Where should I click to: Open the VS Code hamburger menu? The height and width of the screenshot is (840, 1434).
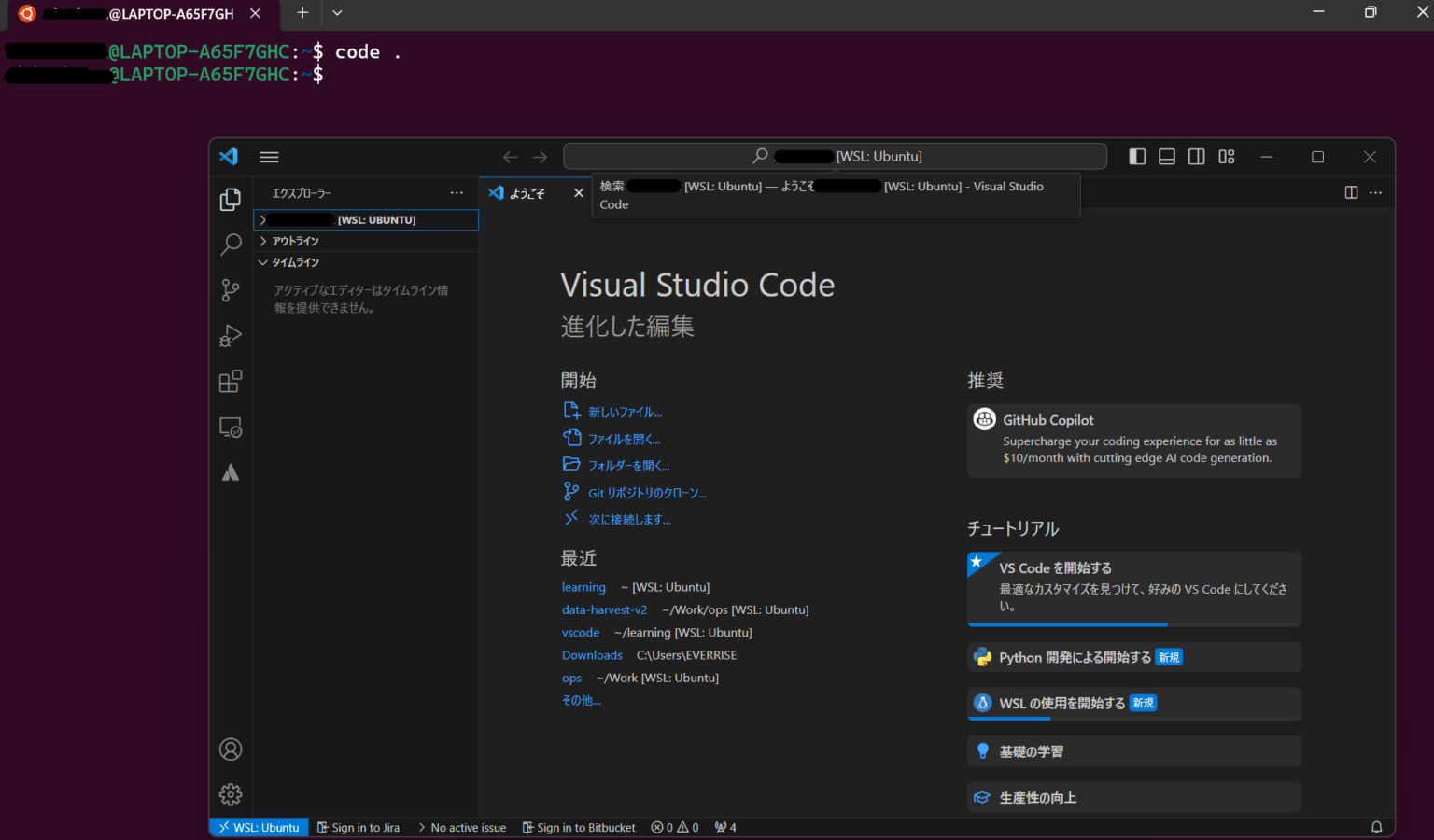point(269,157)
